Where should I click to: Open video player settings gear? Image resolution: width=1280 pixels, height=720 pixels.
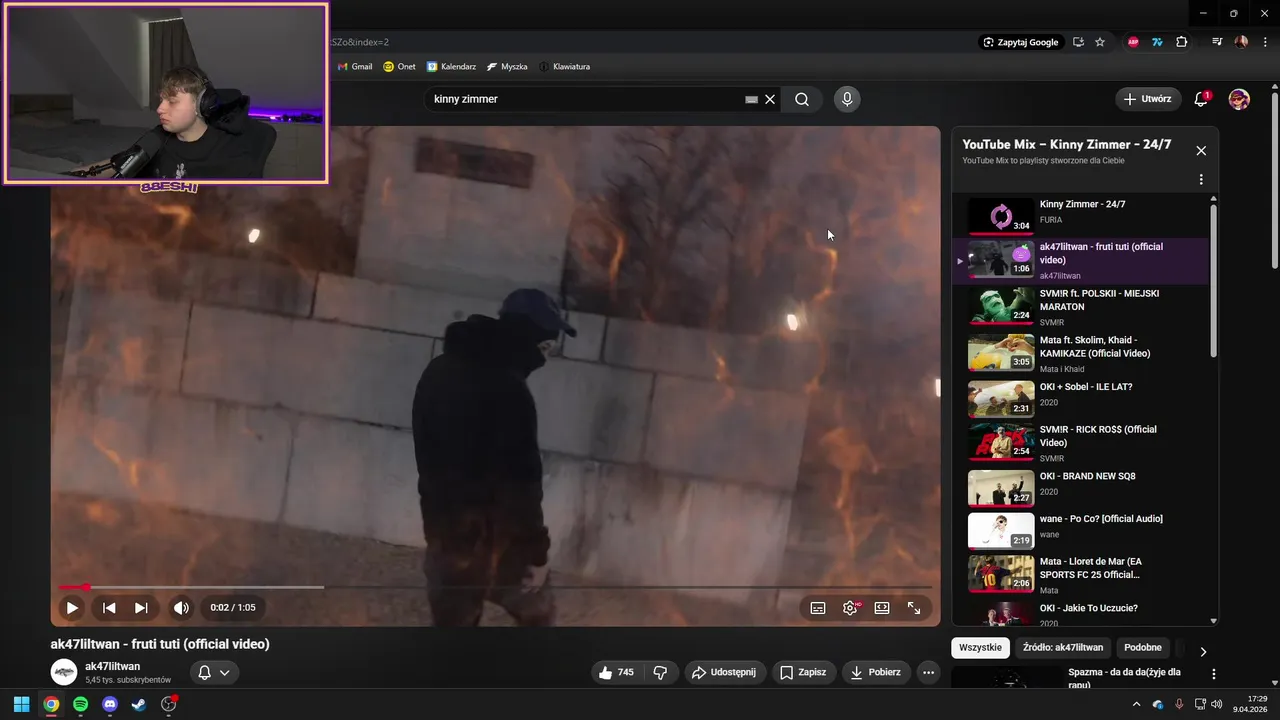pos(850,607)
